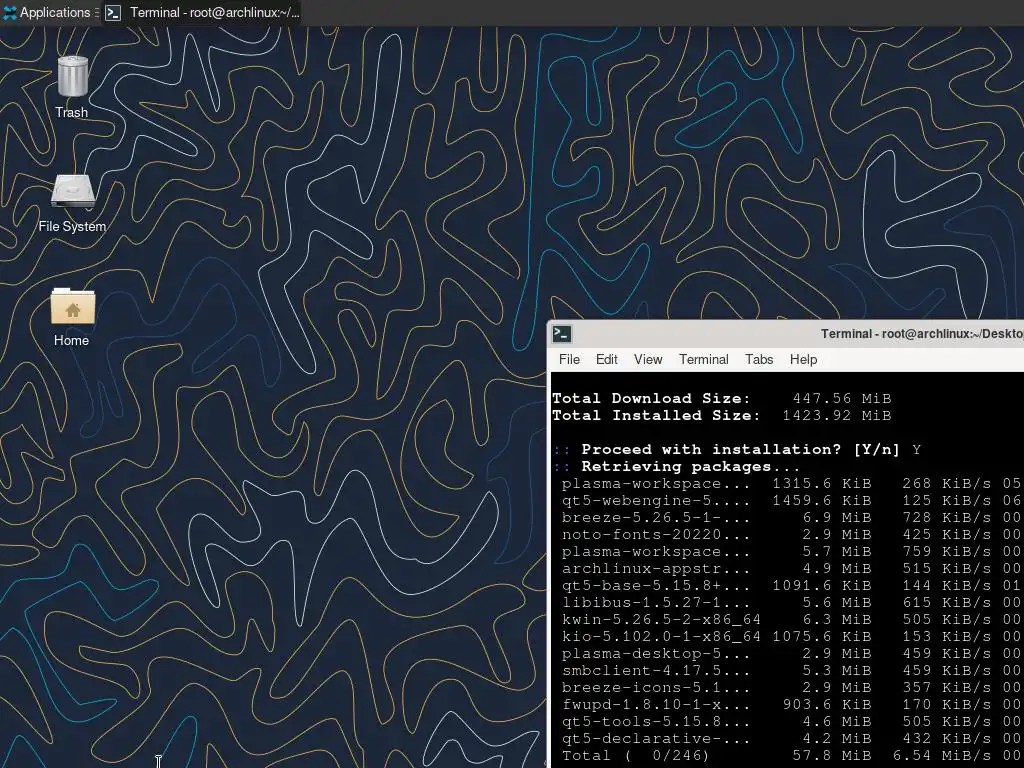
Task: Open the File System desktop icon
Action: pos(72,204)
